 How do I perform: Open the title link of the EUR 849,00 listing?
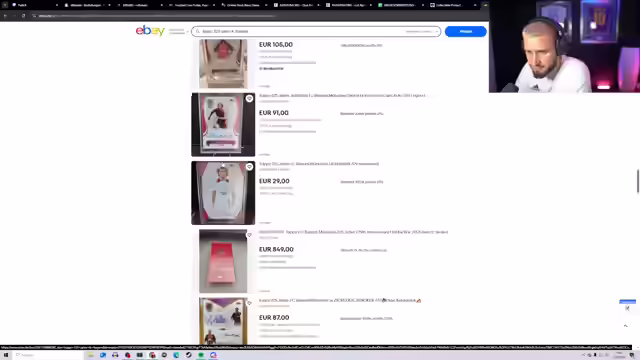click(353, 232)
